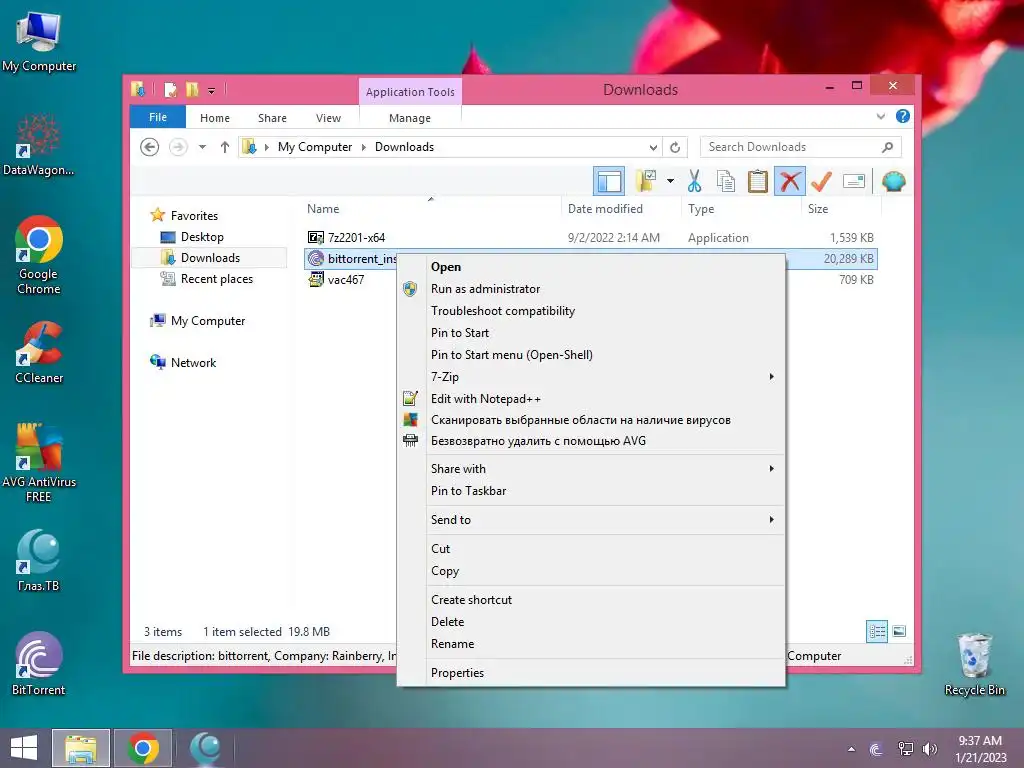Click the quick access Properties icon
This screenshot has width=1024, height=768.
coord(170,89)
